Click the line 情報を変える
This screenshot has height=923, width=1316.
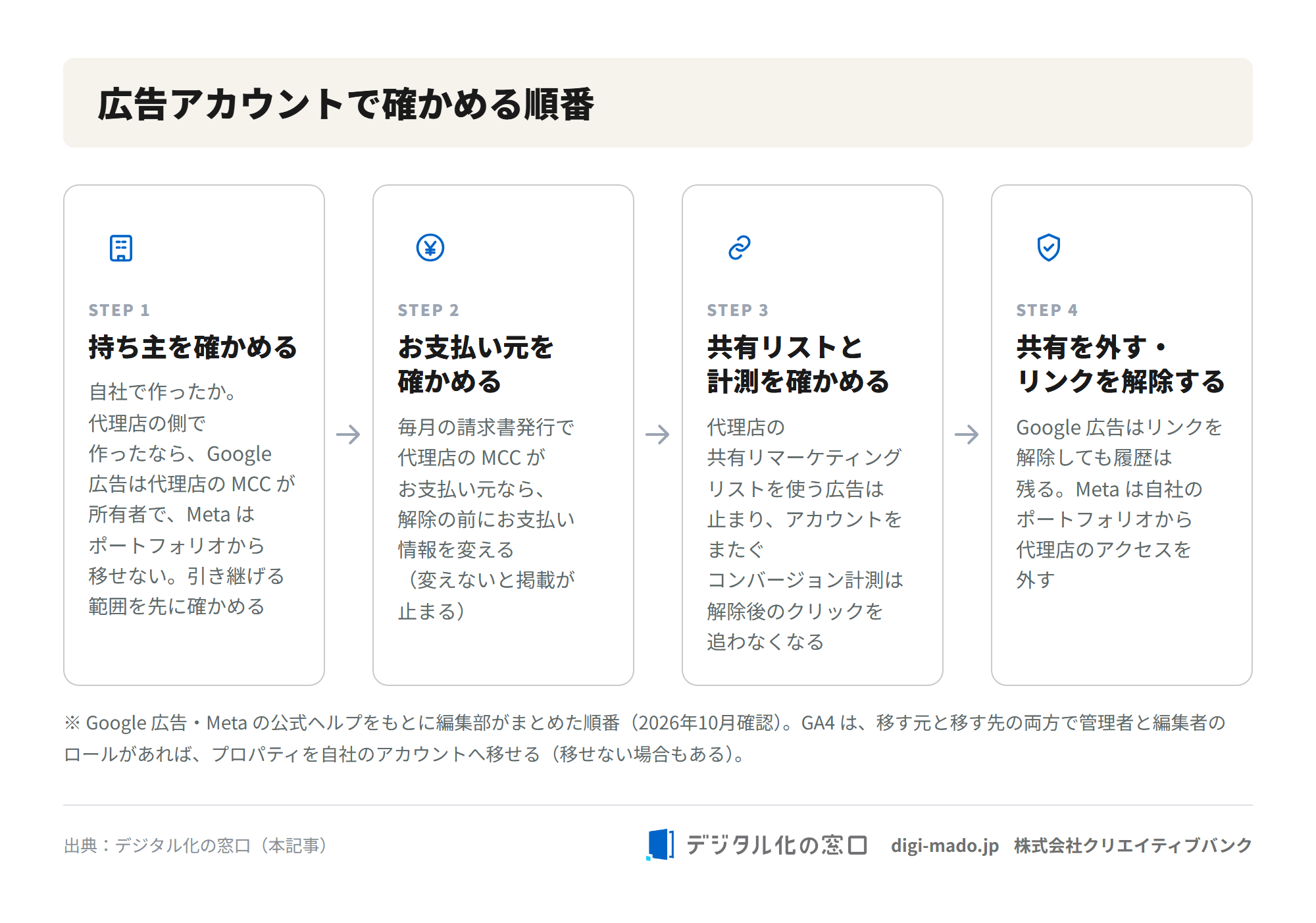[456, 550]
